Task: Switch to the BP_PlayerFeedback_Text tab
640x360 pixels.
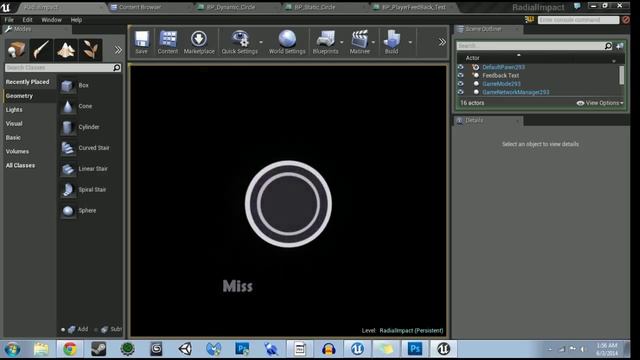Action: pos(413,7)
